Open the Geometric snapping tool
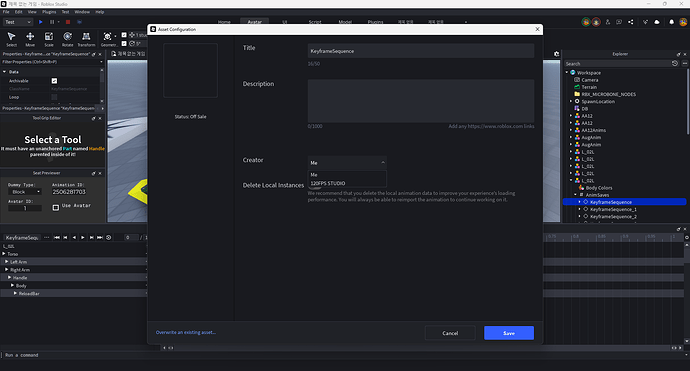 [x=108, y=39]
